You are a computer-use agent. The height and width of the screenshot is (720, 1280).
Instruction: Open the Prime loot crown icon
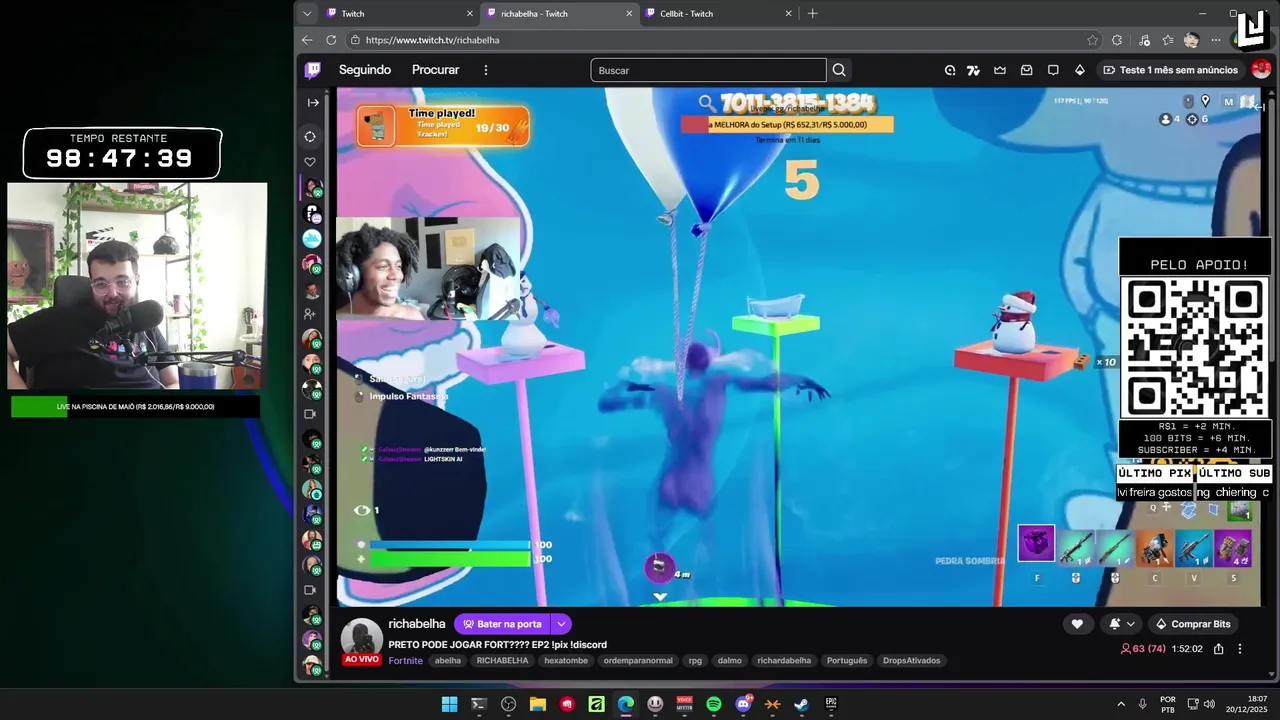[1000, 70]
